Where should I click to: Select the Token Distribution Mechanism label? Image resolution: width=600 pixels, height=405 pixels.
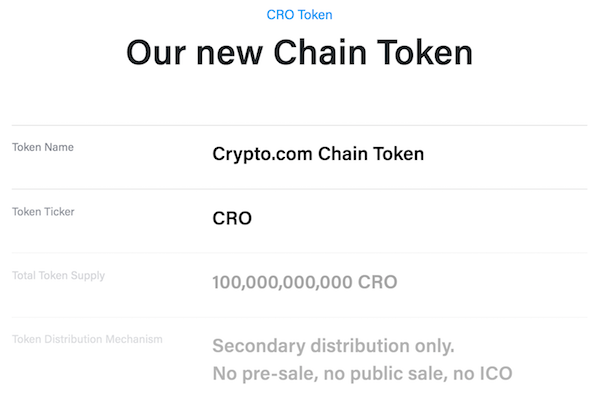pyautogui.click(x=87, y=339)
